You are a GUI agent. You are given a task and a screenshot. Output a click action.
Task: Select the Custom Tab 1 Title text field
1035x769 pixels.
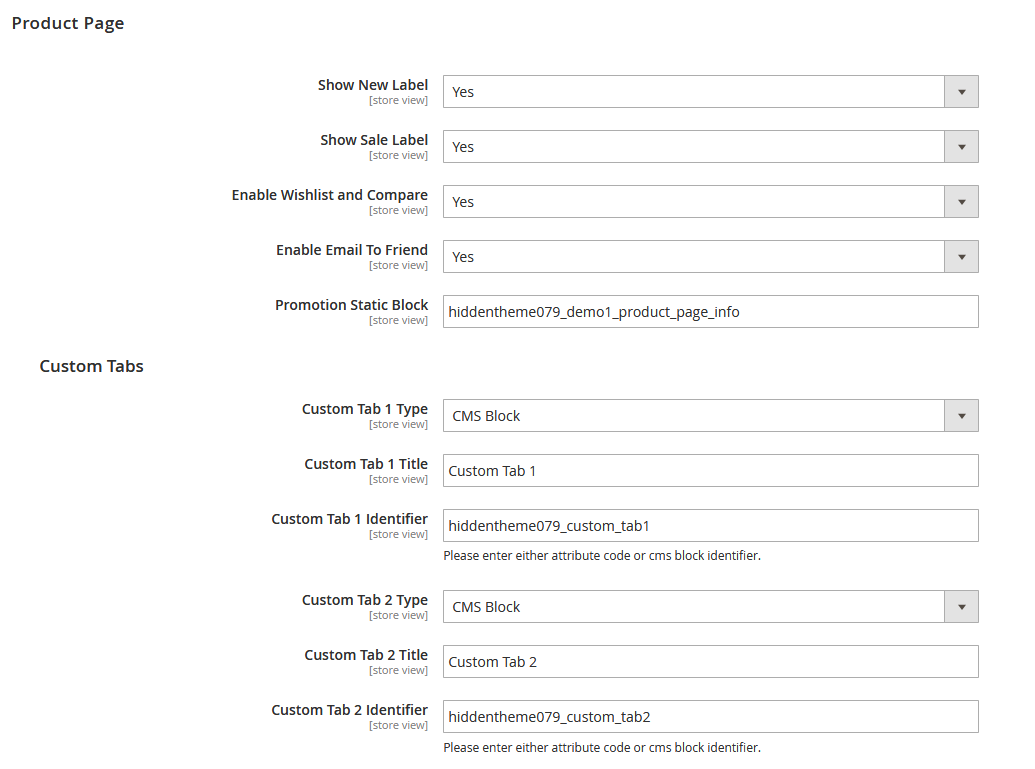pyautogui.click(x=710, y=470)
